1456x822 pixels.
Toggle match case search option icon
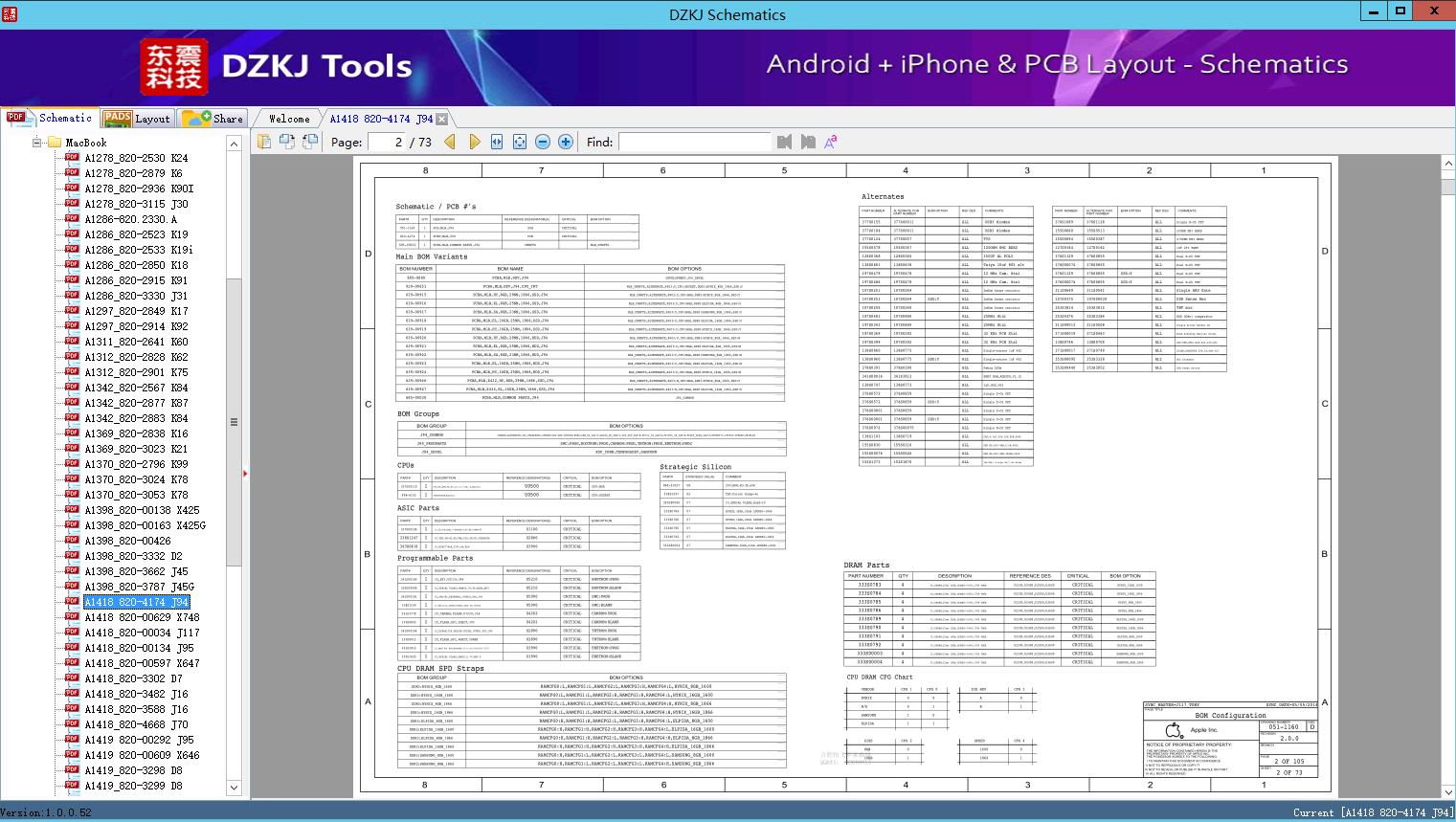tap(831, 142)
